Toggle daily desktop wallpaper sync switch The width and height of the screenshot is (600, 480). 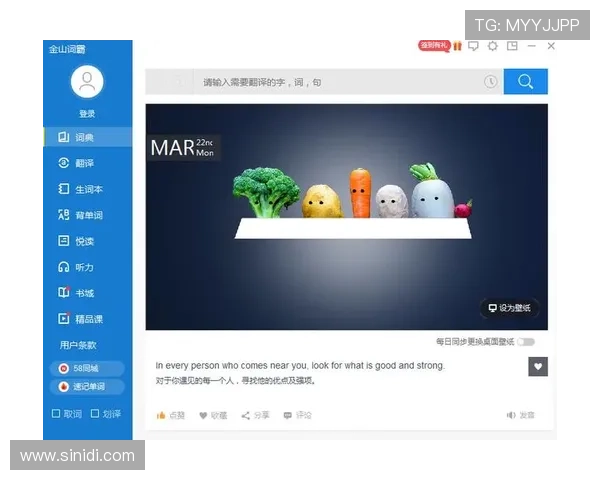pyautogui.click(x=526, y=342)
